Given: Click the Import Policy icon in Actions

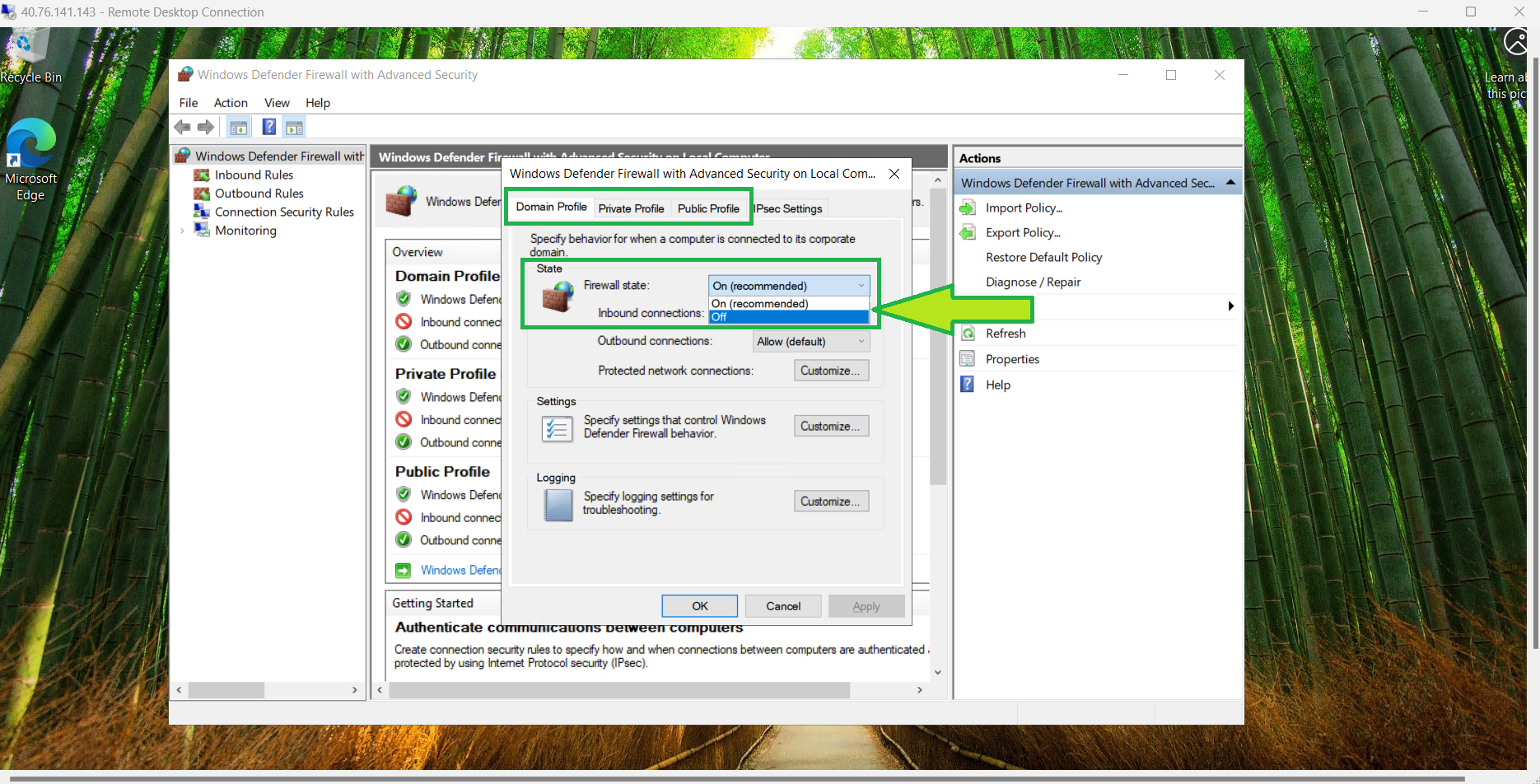Looking at the screenshot, I should point(968,208).
